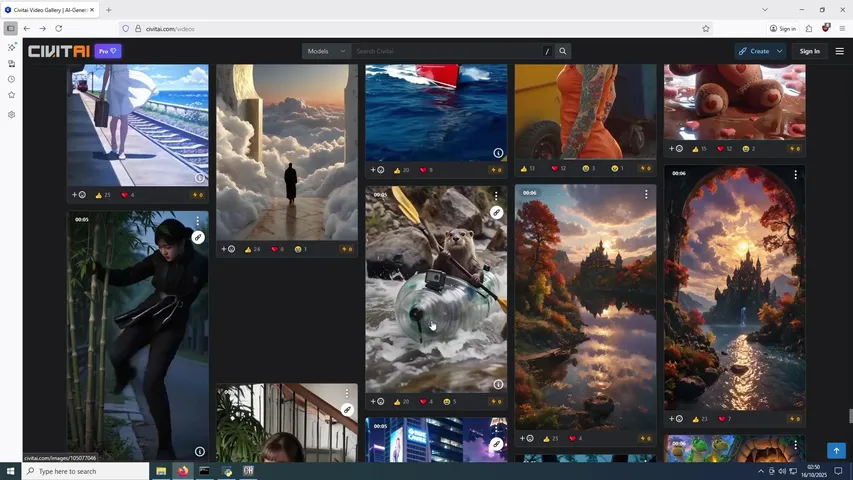Expand the Create button dropdown arrow
This screenshot has height=480, width=853.
pyautogui.click(x=780, y=51)
